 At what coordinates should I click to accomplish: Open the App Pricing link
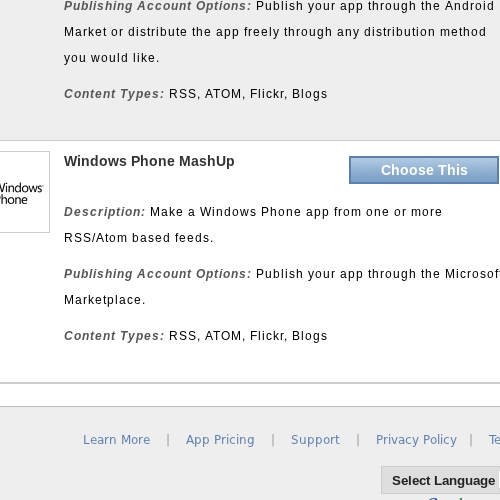tap(220, 440)
